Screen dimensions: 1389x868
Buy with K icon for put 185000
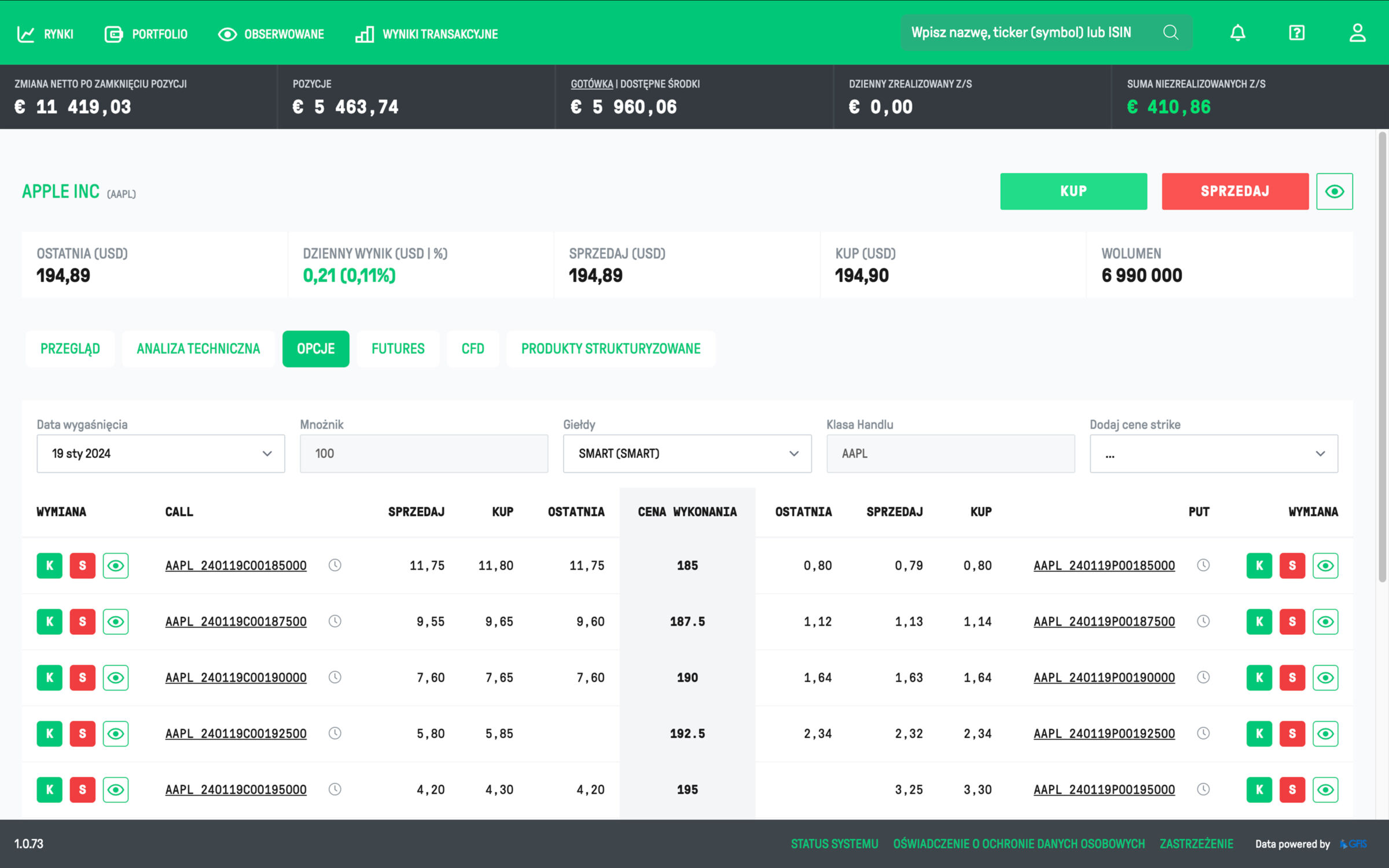[x=1259, y=566]
